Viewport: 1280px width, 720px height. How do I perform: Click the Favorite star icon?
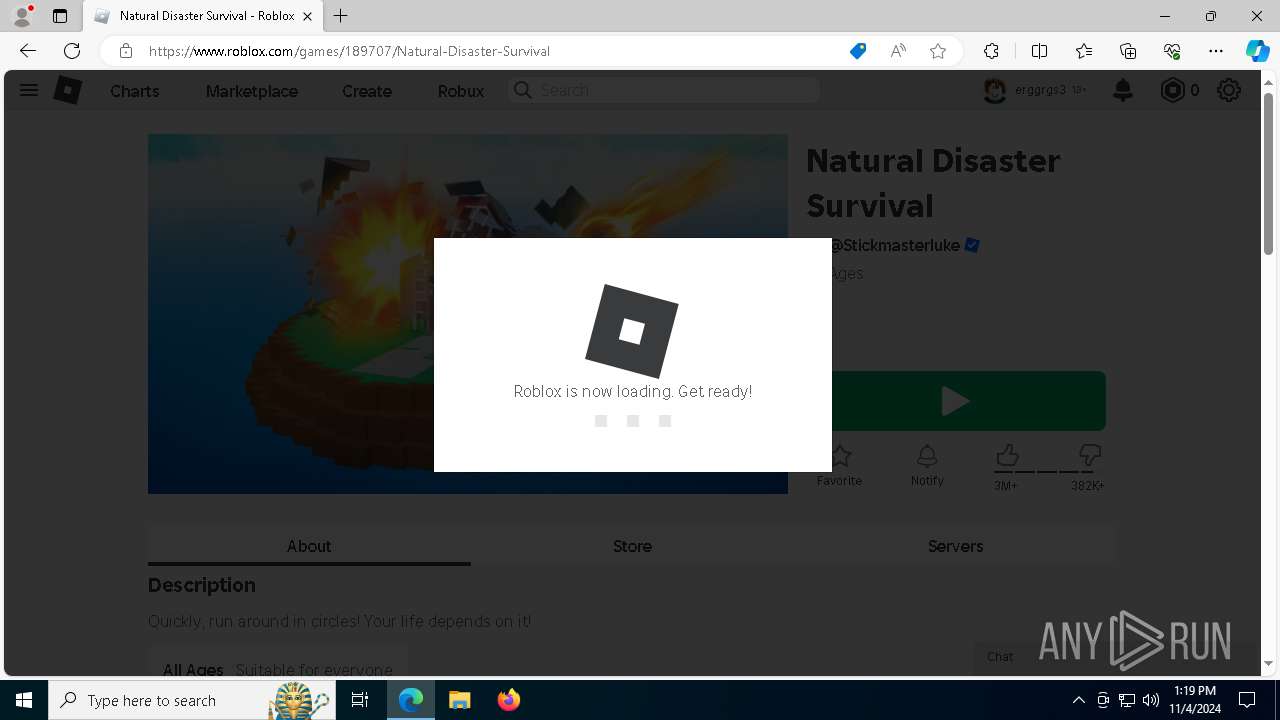point(840,457)
